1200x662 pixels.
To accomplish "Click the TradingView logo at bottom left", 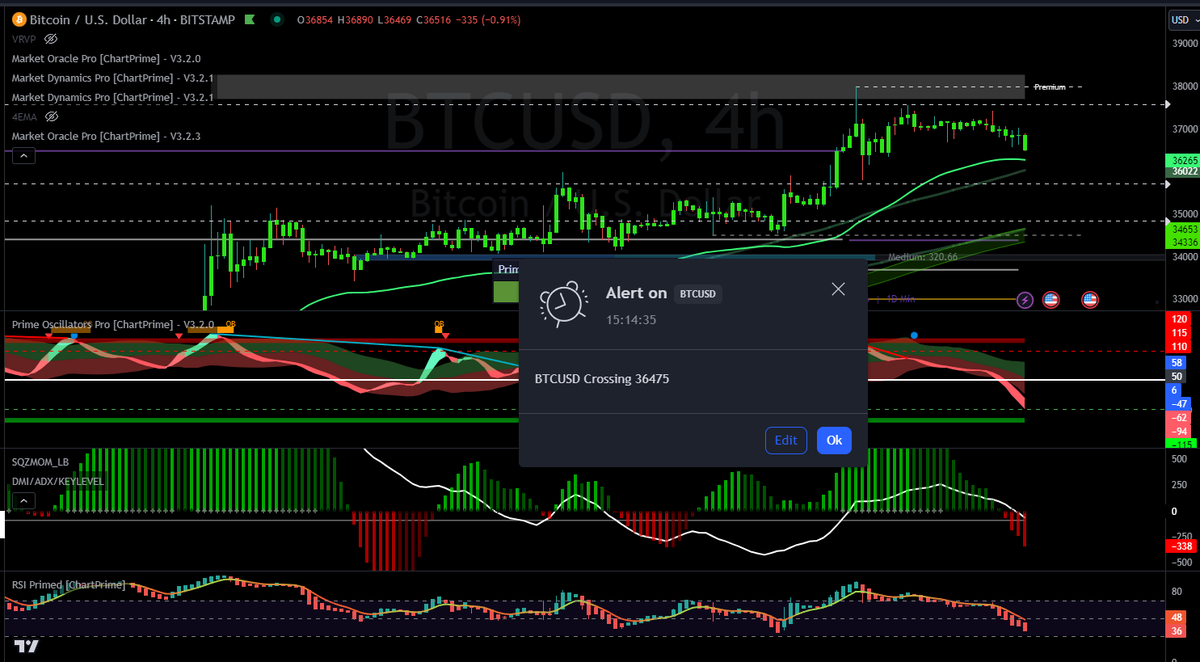I will coord(27,646).
